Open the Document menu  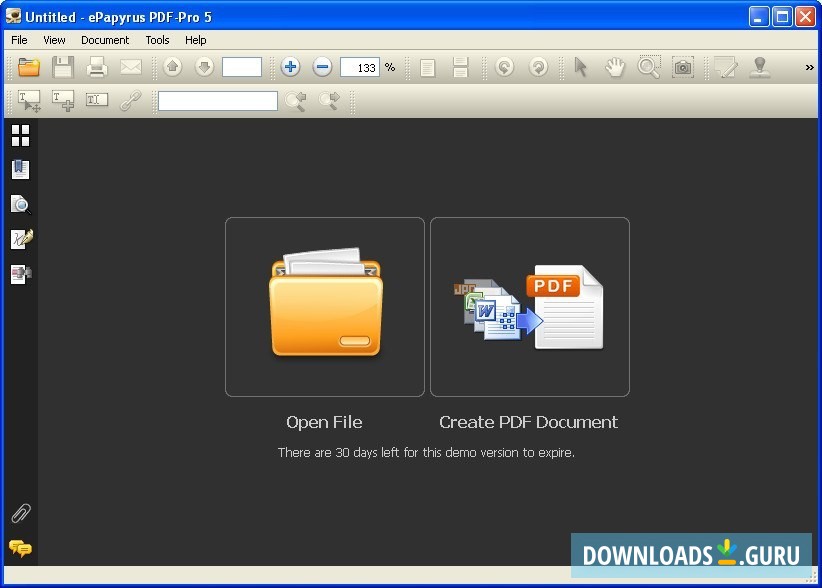105,40
